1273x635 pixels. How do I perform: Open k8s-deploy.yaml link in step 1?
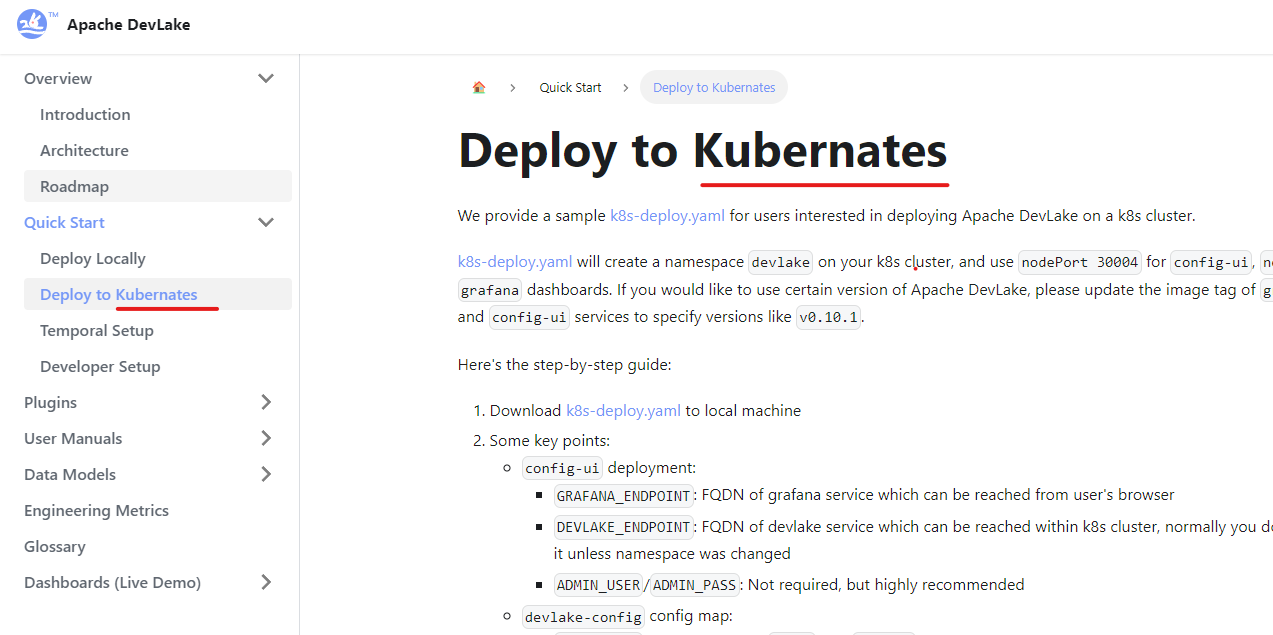tap(624, 410)
